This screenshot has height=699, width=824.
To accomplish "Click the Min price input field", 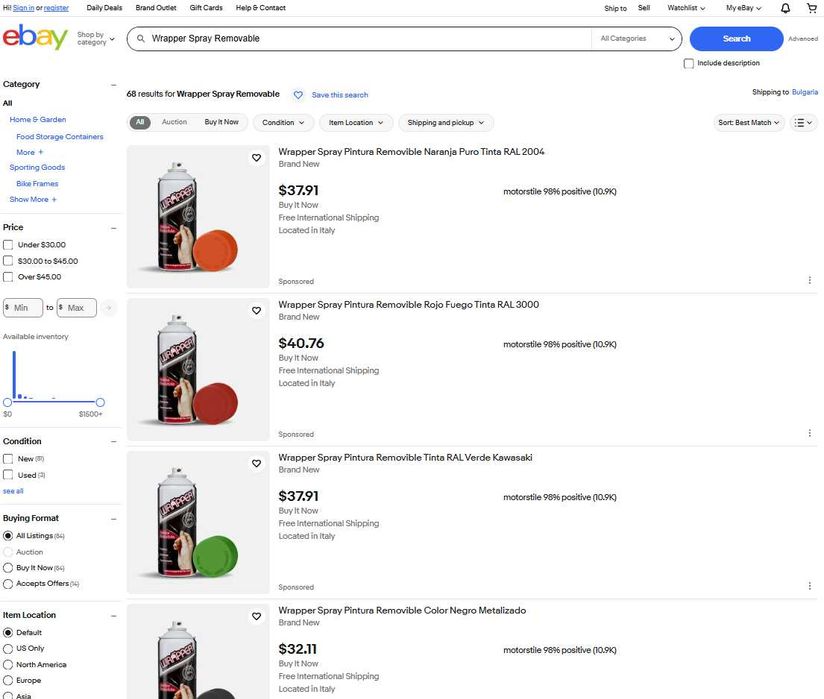I will (24, 308).
